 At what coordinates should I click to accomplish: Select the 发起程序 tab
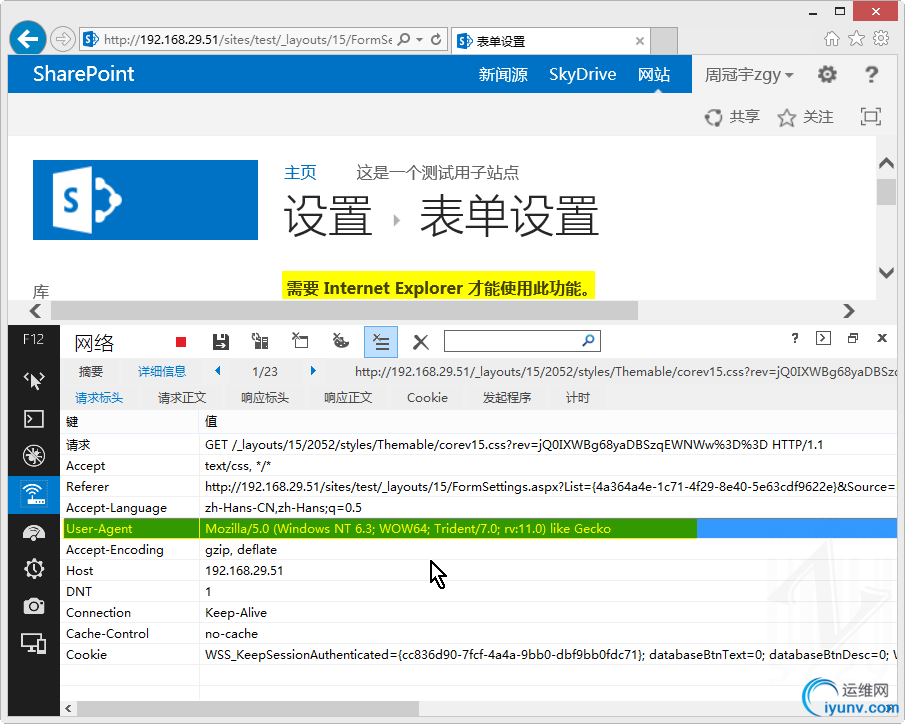[x=507, y=398]
